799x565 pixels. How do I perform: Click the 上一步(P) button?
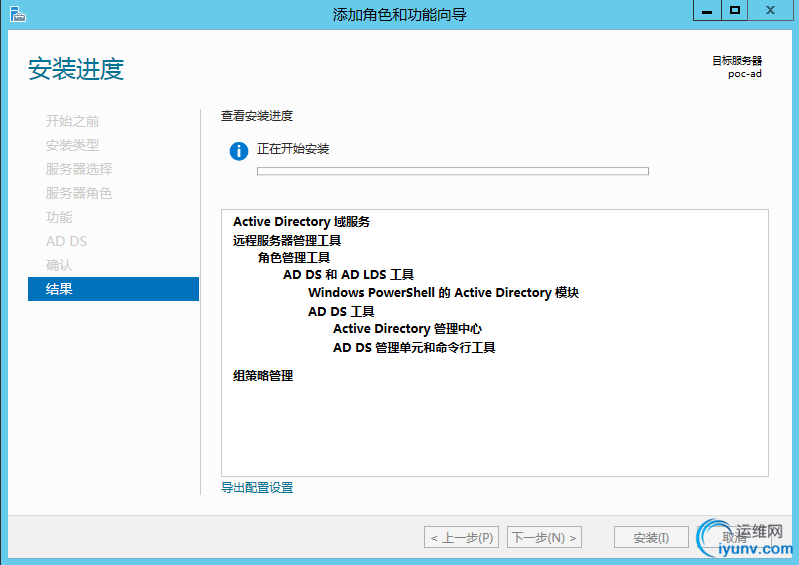point(461,537)
